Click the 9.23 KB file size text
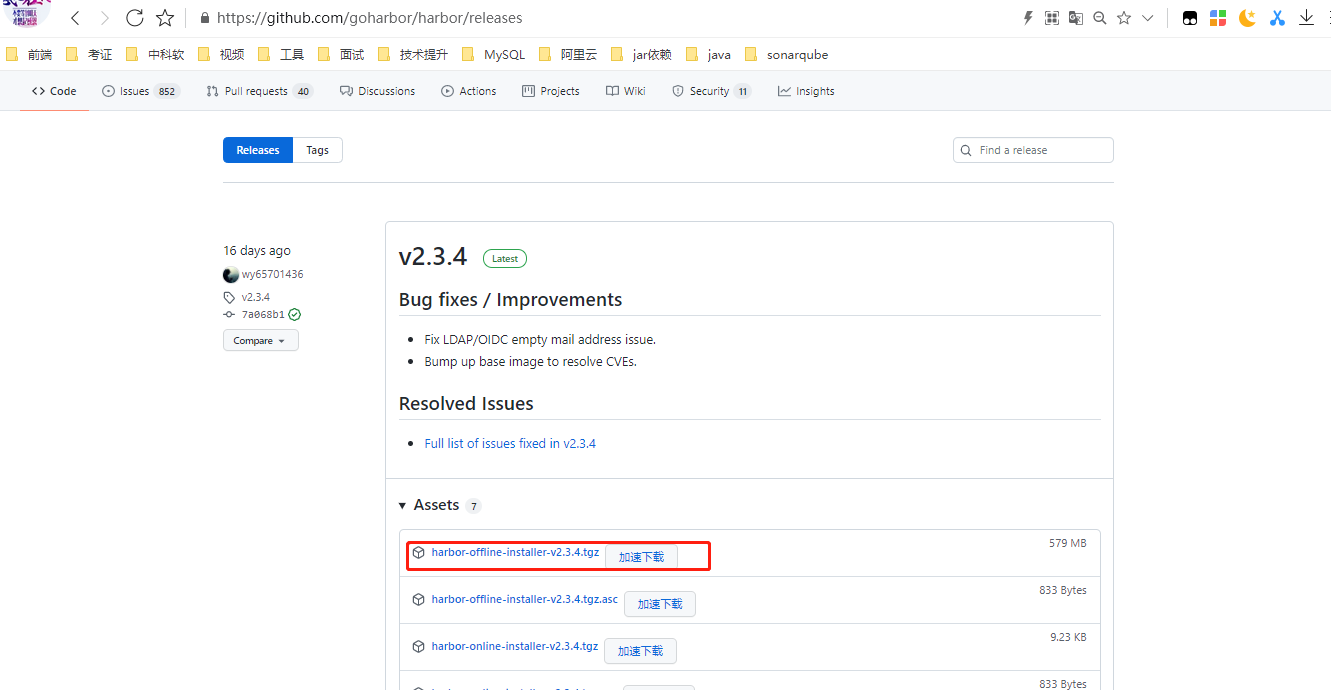The height and width of the screenshot is (690, 1331). [1068, 637]
